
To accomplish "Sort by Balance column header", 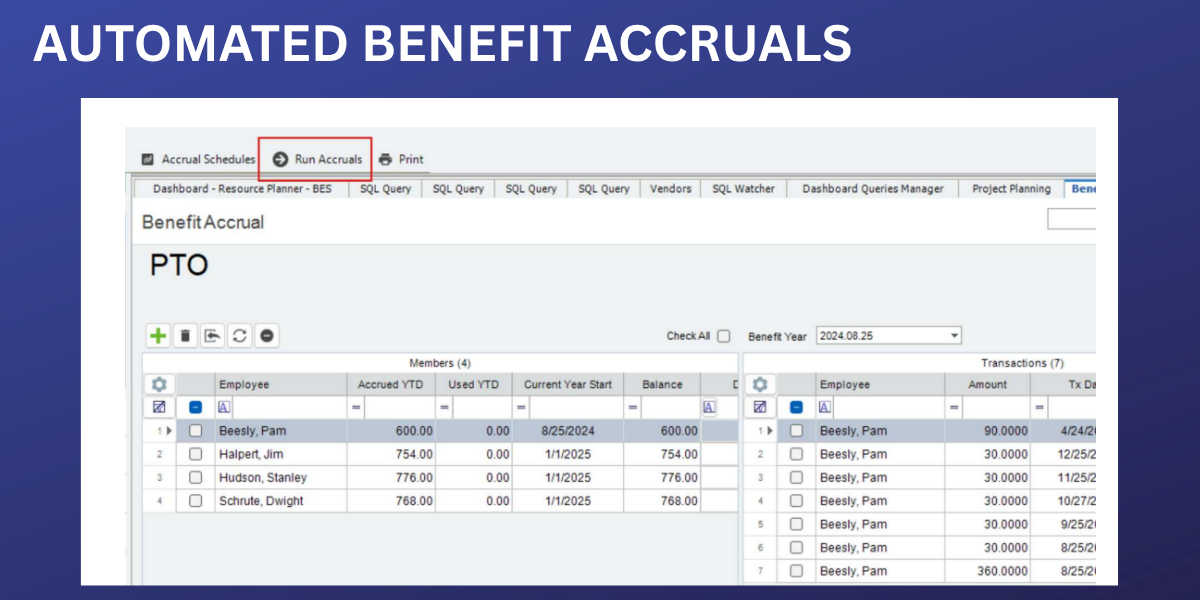I will click(x=662, y=384).
